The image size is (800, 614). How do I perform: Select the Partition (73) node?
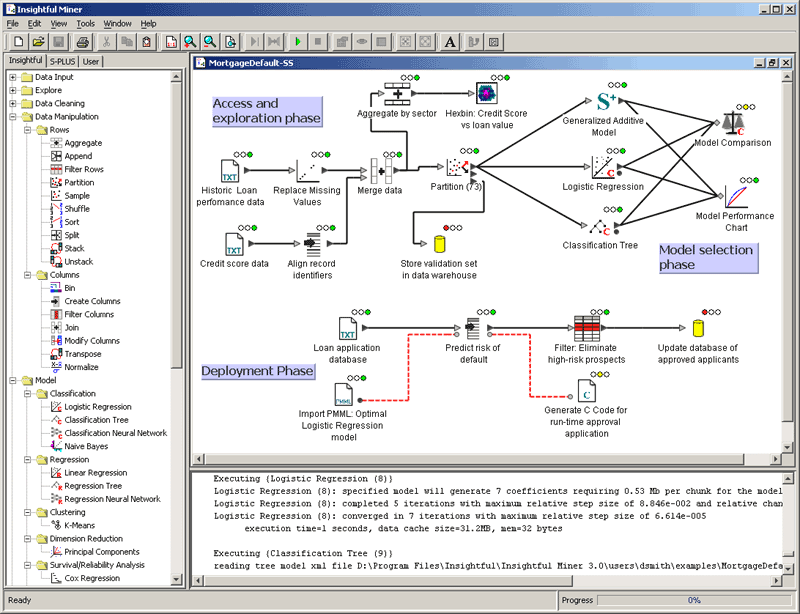click(x=457, y=167)
